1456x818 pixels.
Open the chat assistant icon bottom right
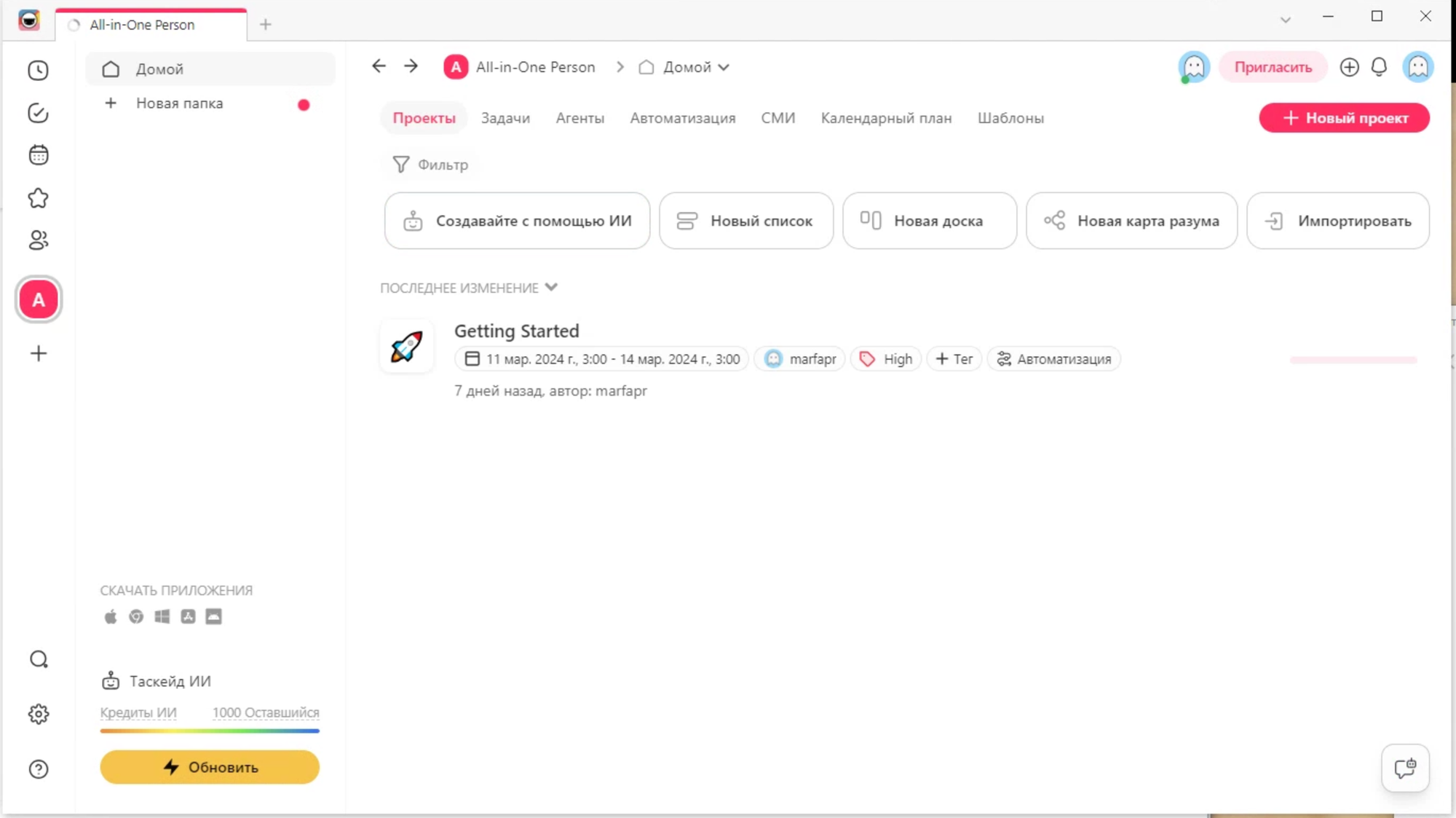pos(1405,768)
